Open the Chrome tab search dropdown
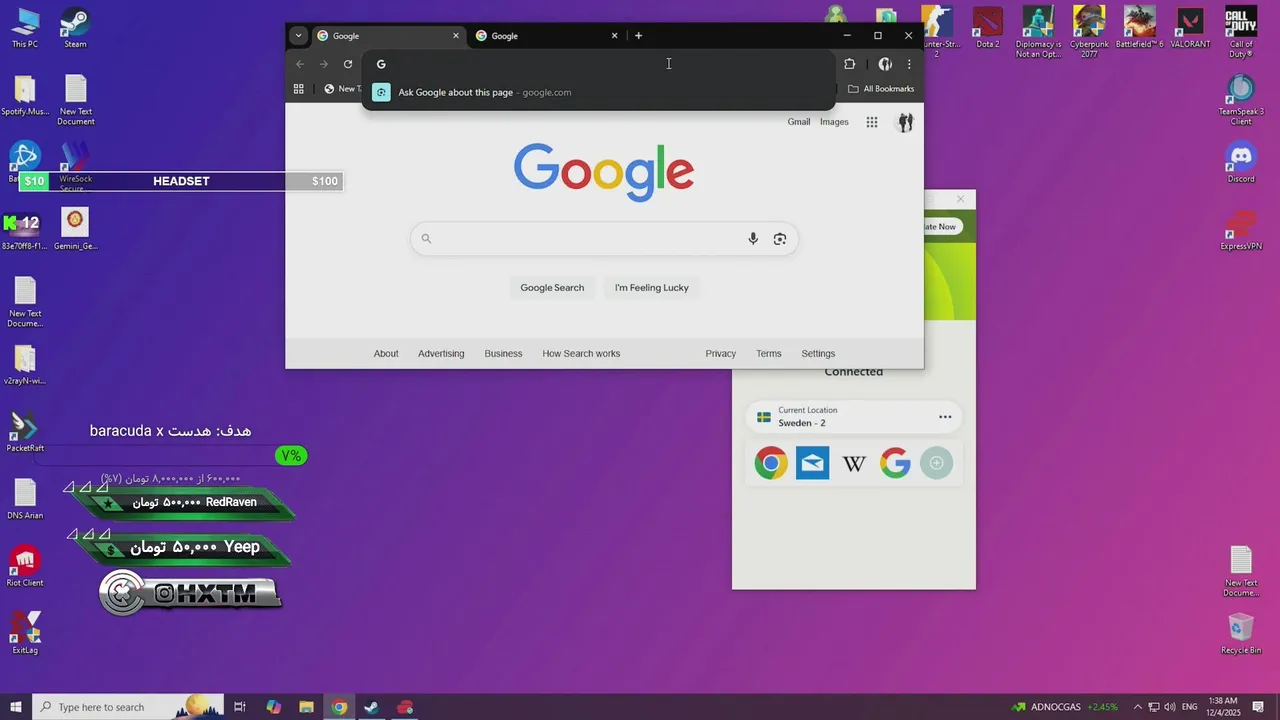The width and height of the screenshot is (1280, 720). tap(298, 36)
